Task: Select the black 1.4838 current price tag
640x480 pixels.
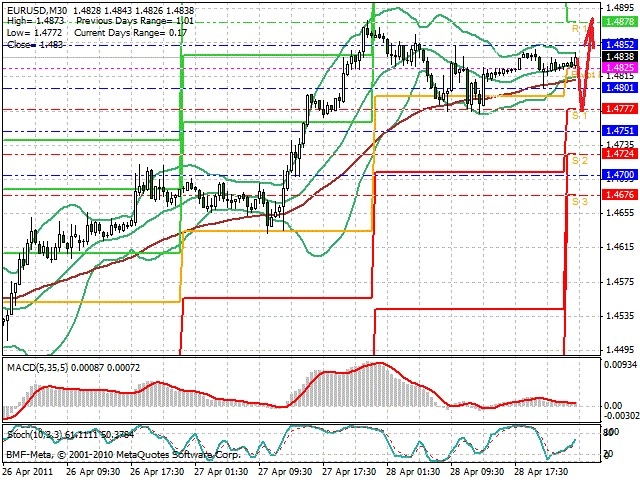Action: [x=620, y=57]
